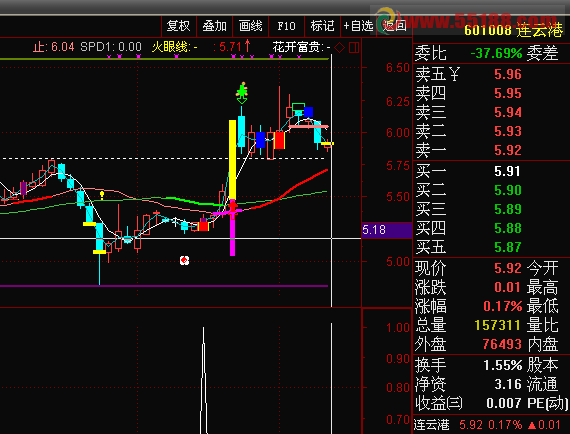Click the red split-panel icon beside 花开富贵
This screenshot has width=570, height=434.
pos(354,47)
